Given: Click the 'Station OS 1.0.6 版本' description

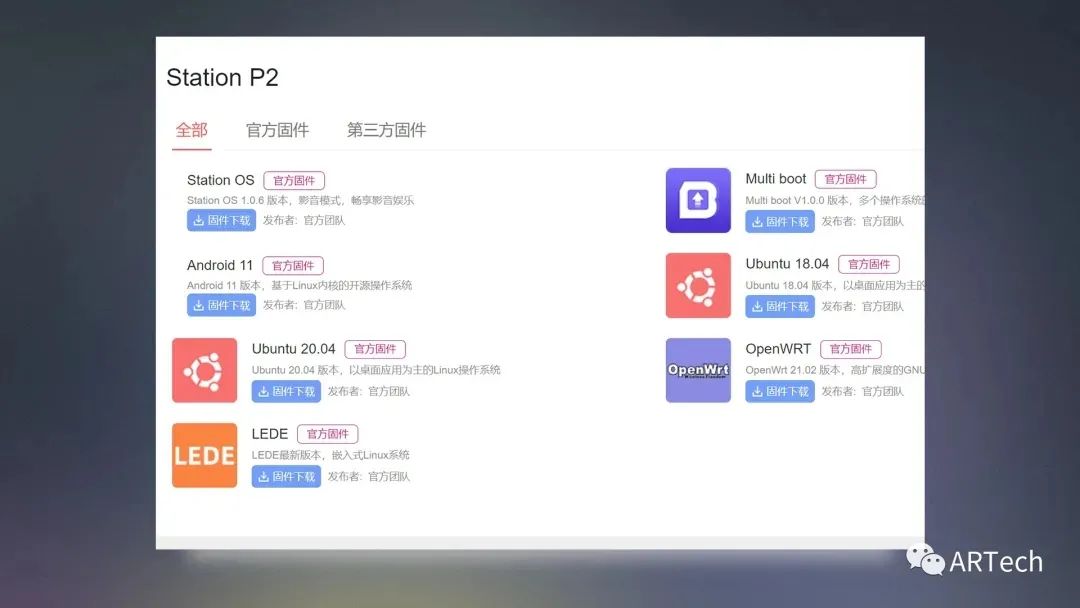Looking at the screenshot, I should [x=300, y=200].
